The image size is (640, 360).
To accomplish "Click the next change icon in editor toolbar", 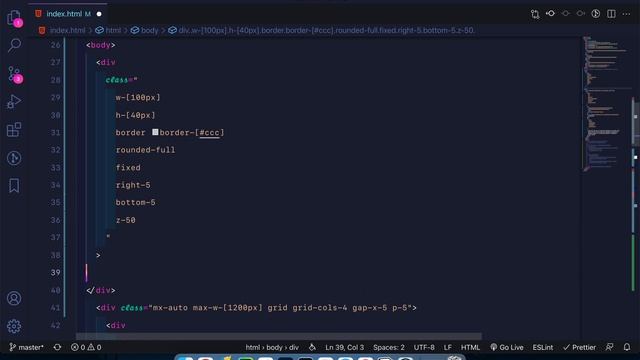I will (x=580, y=13).
